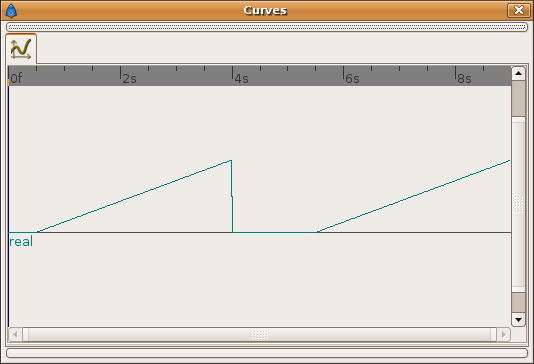This screenshot has height=364, width=534.
Task: Click the curve peak near 4s
Action: pos(231,160)
